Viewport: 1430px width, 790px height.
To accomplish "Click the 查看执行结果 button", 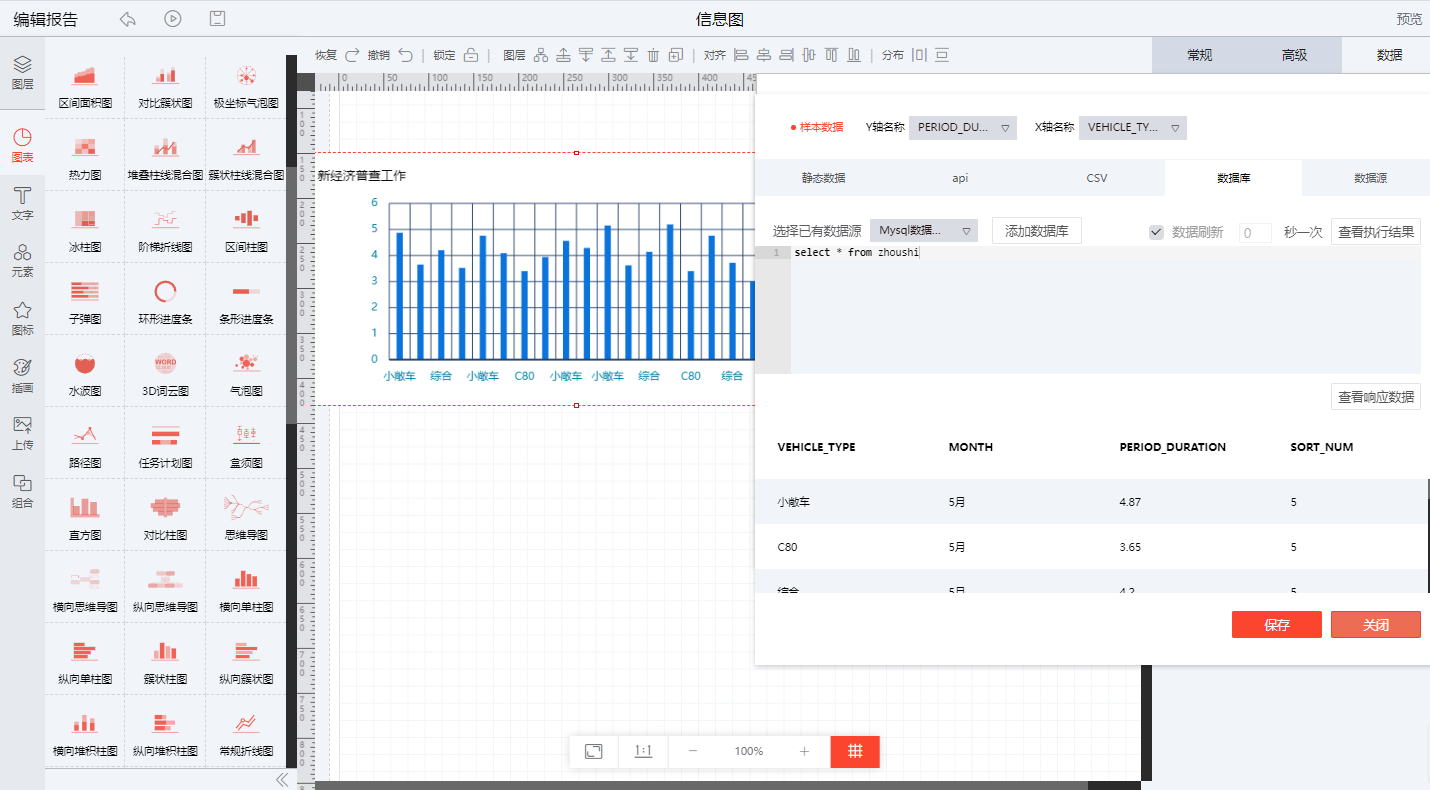I will pyautogui.click(x=1376, y=232).
